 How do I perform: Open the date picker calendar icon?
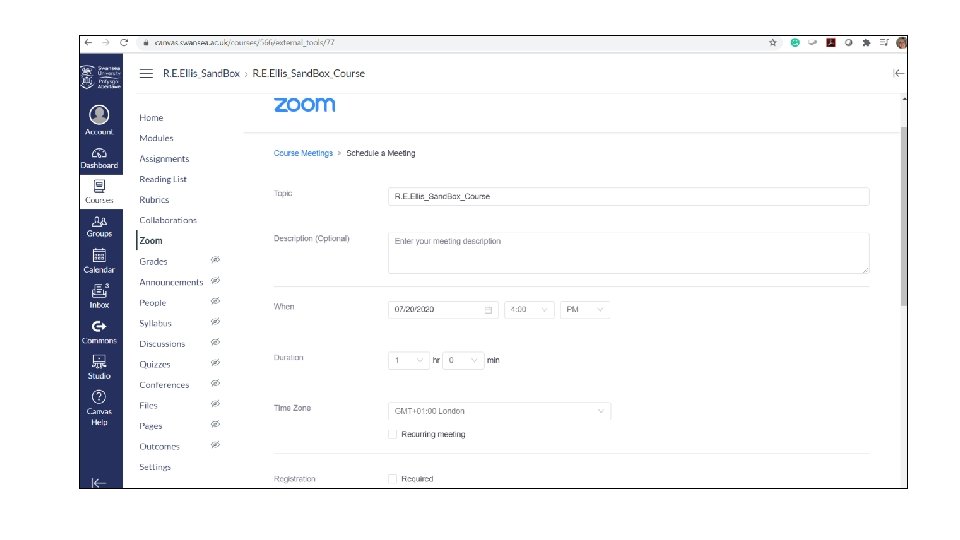488,310
